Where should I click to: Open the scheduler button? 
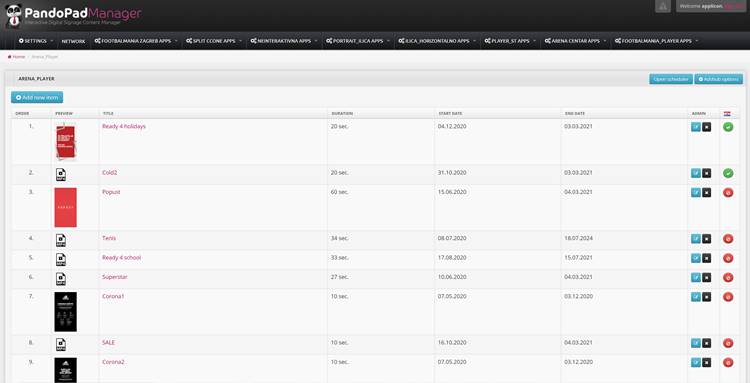tap(671, 79)
